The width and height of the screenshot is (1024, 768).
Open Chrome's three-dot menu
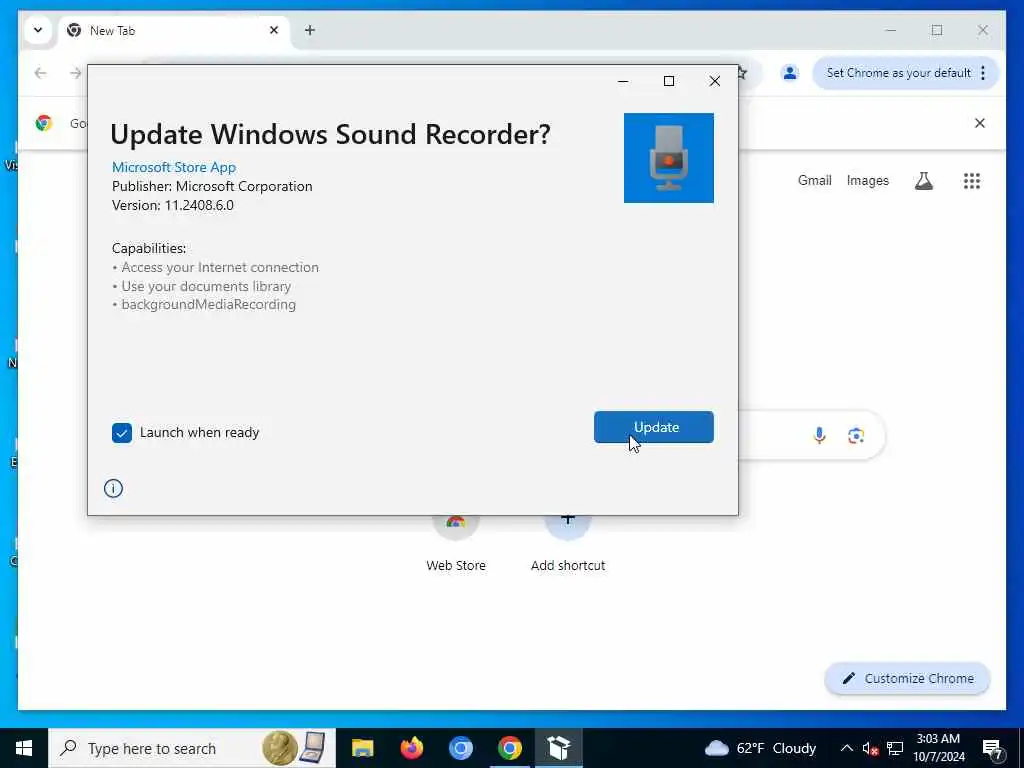(x=983, y=72)
